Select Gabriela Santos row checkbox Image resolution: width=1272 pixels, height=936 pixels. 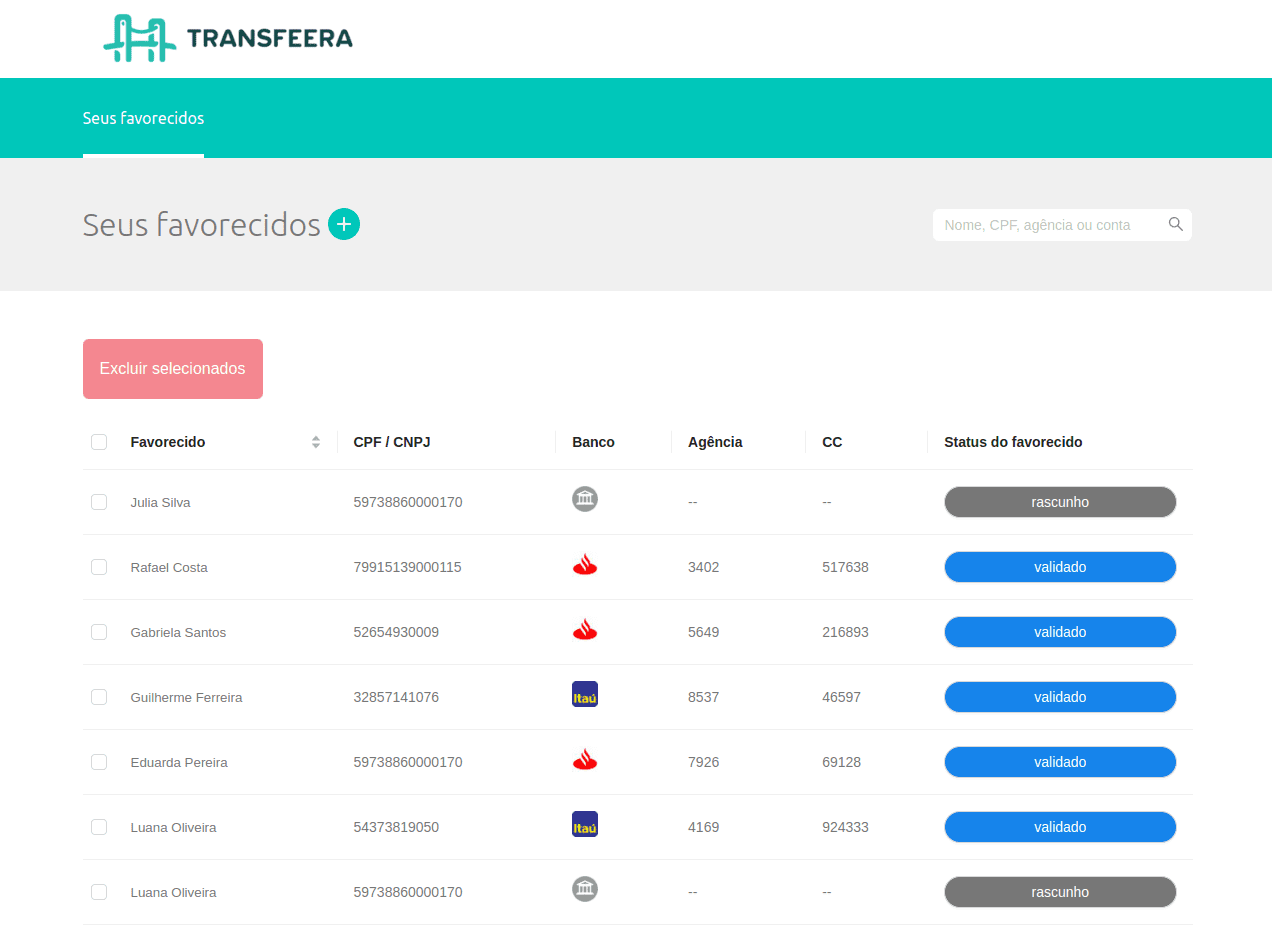99,632
